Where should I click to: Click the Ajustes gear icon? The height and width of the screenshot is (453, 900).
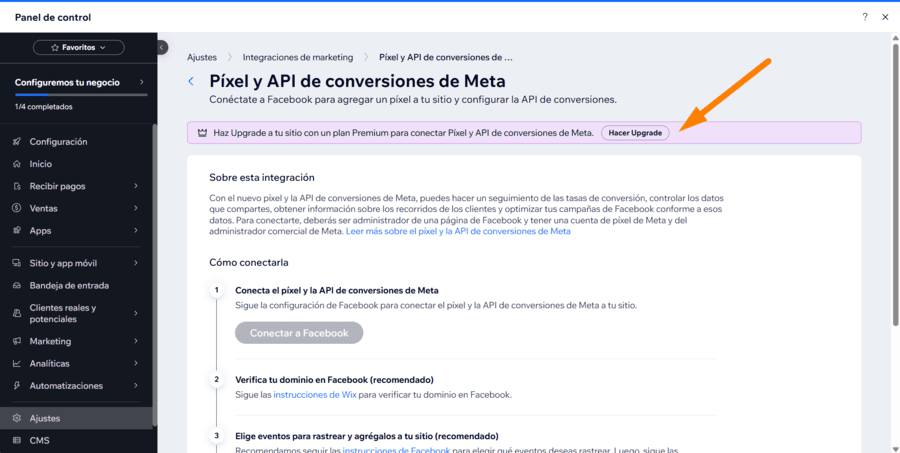17,419
